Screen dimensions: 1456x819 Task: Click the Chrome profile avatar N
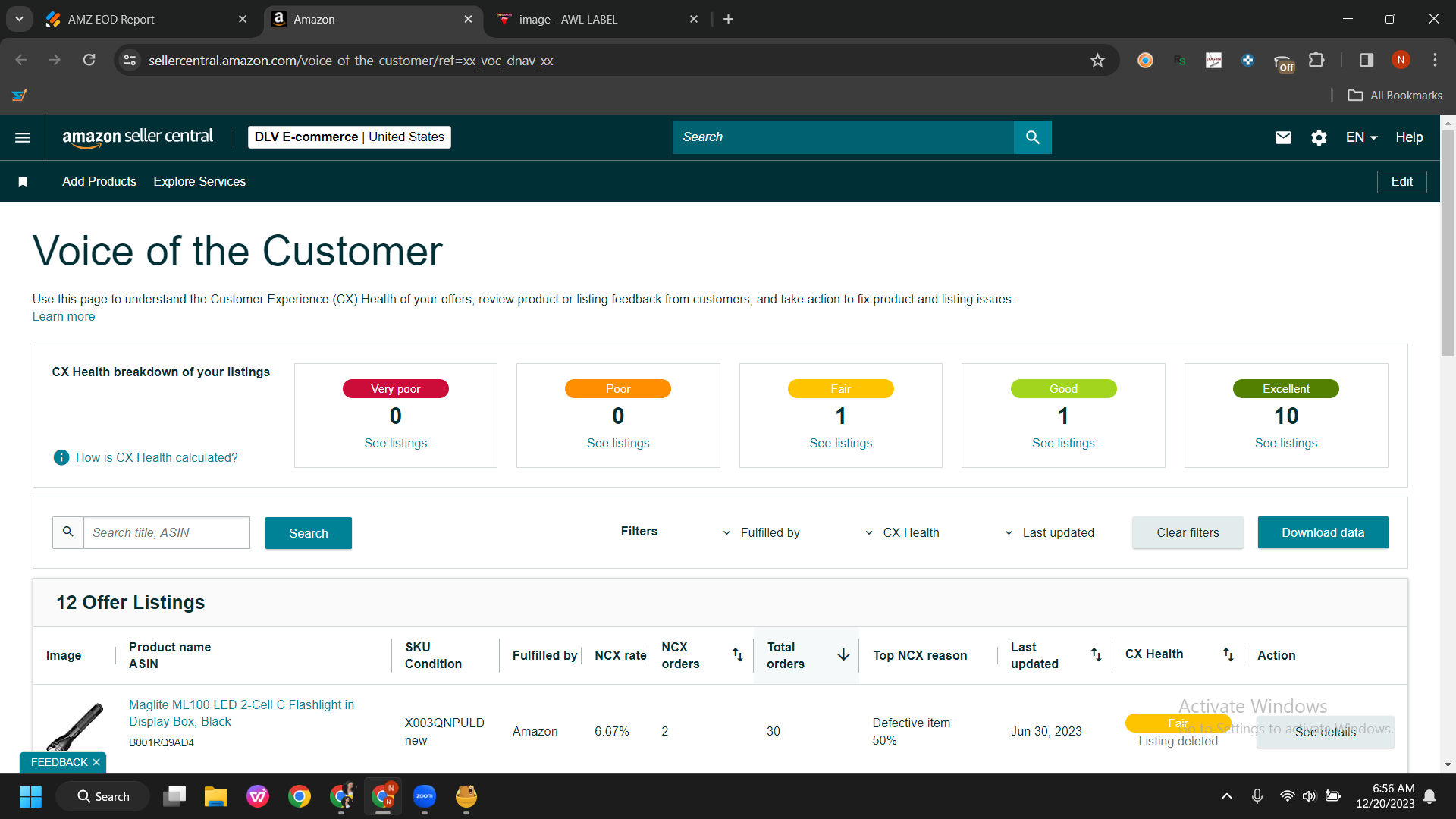[1401, 61]
